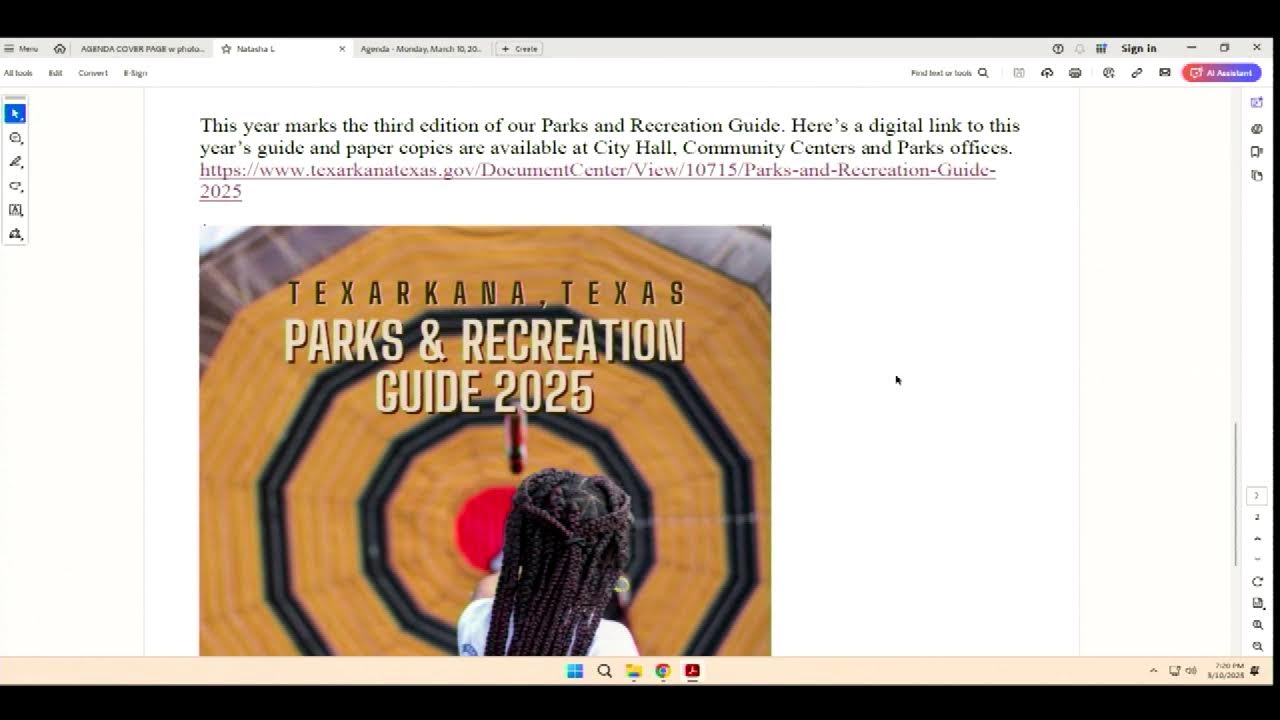Open the Edit menu
This screenshot has height=720, width=1280.
coord(55,73)
